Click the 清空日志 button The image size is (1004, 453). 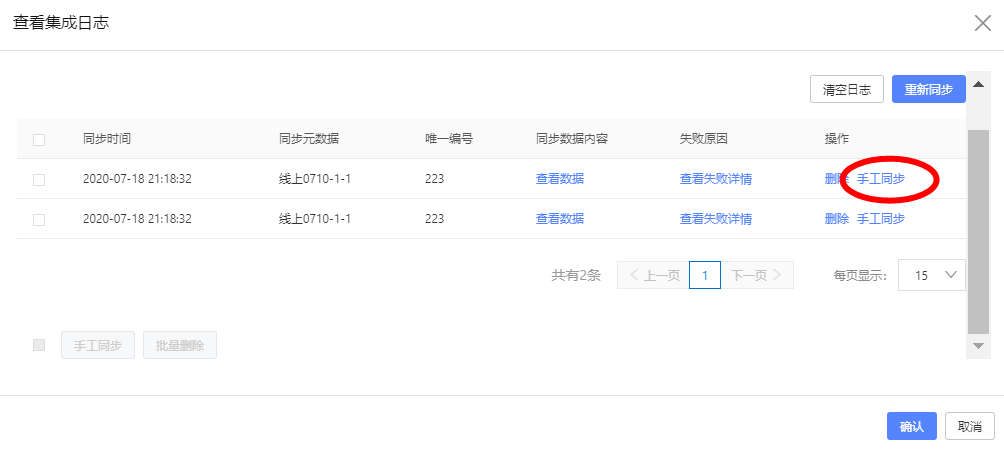pos(846,89)
